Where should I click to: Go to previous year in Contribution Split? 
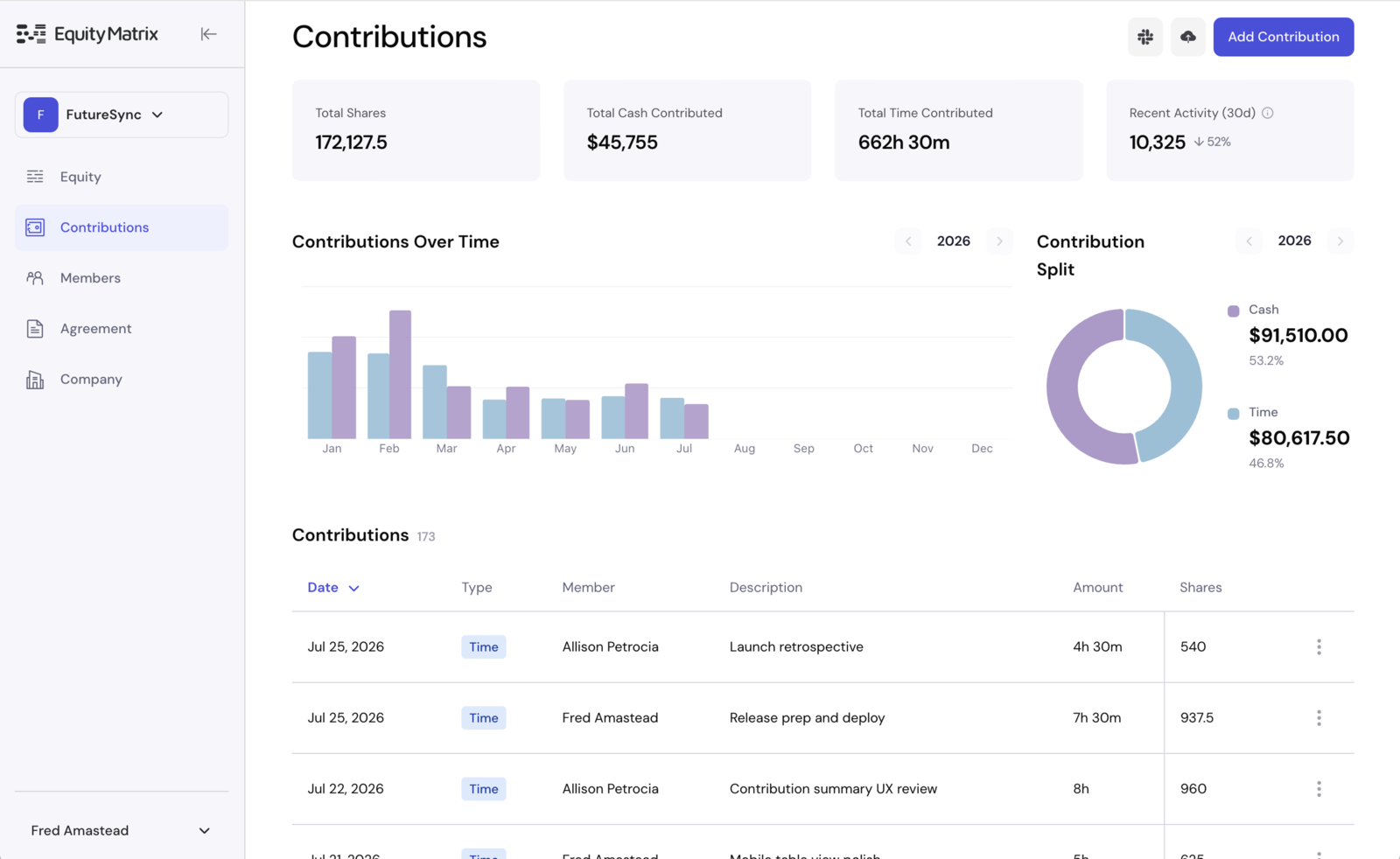click(x=1249, y=241)
